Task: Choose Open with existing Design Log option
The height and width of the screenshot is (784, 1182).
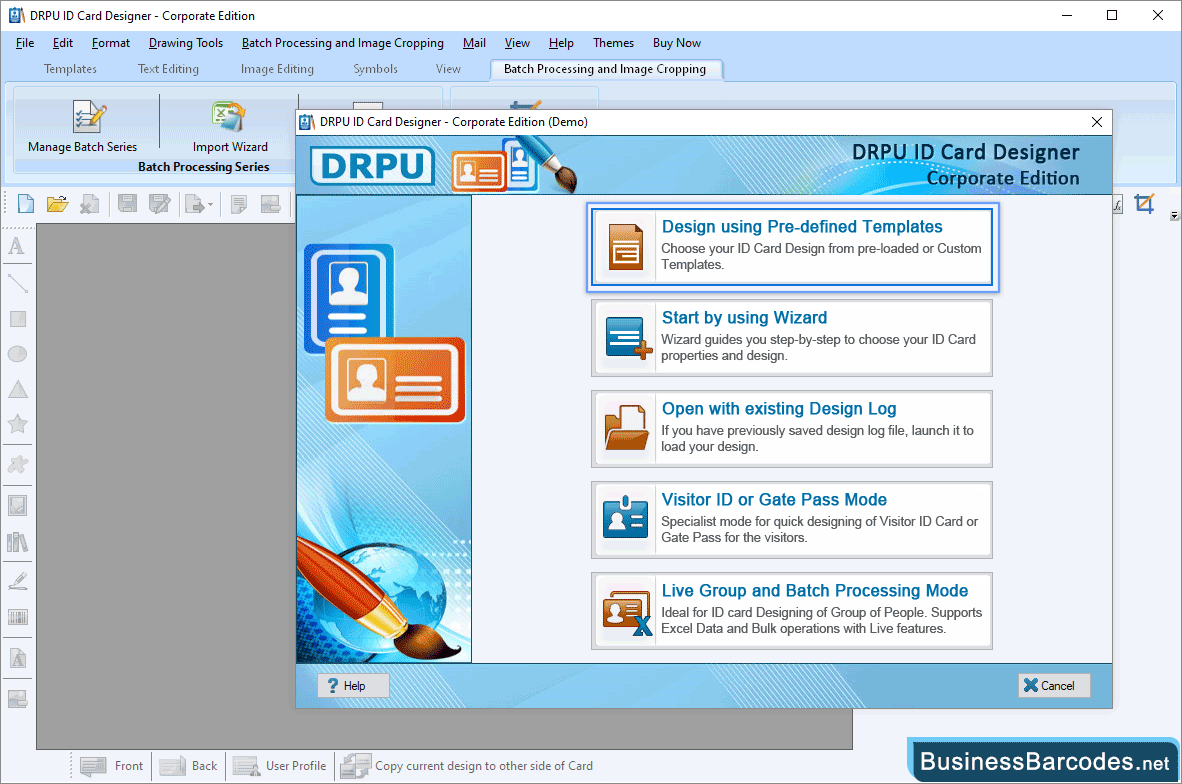Action: tap(792, 429)
